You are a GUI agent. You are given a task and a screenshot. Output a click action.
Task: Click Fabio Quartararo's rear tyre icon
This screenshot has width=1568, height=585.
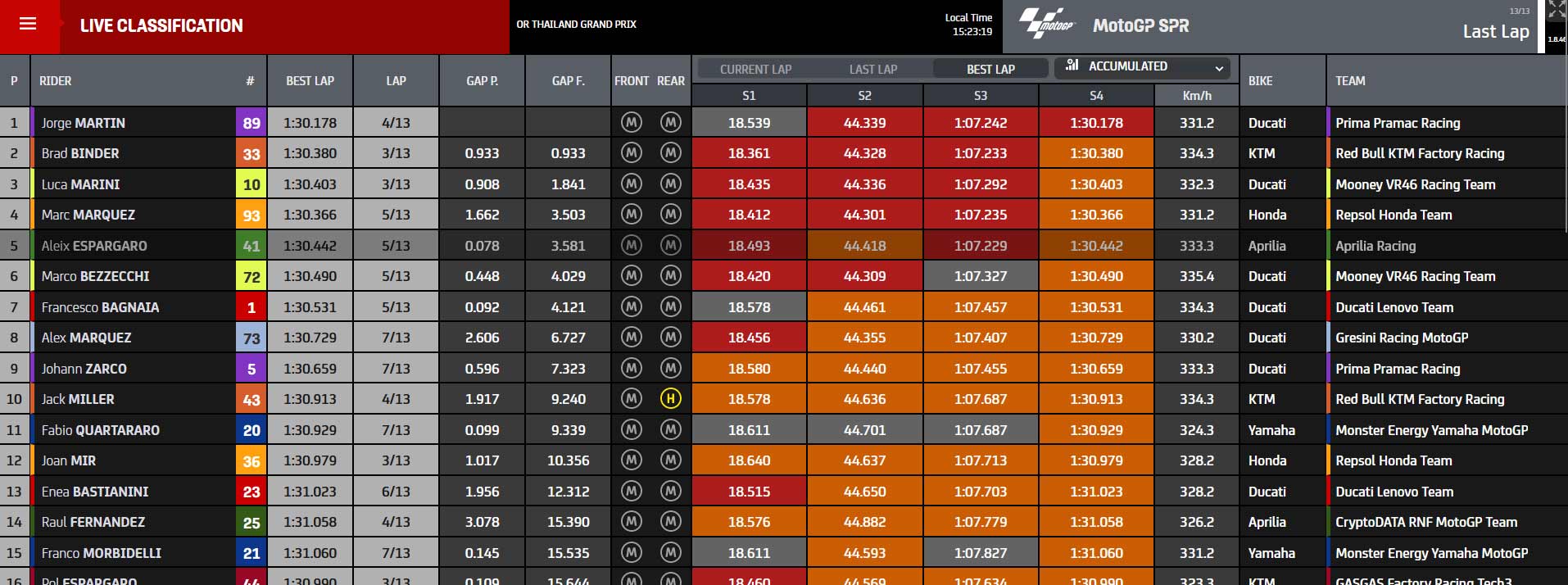pyautogui.click(x=670, y=430)
